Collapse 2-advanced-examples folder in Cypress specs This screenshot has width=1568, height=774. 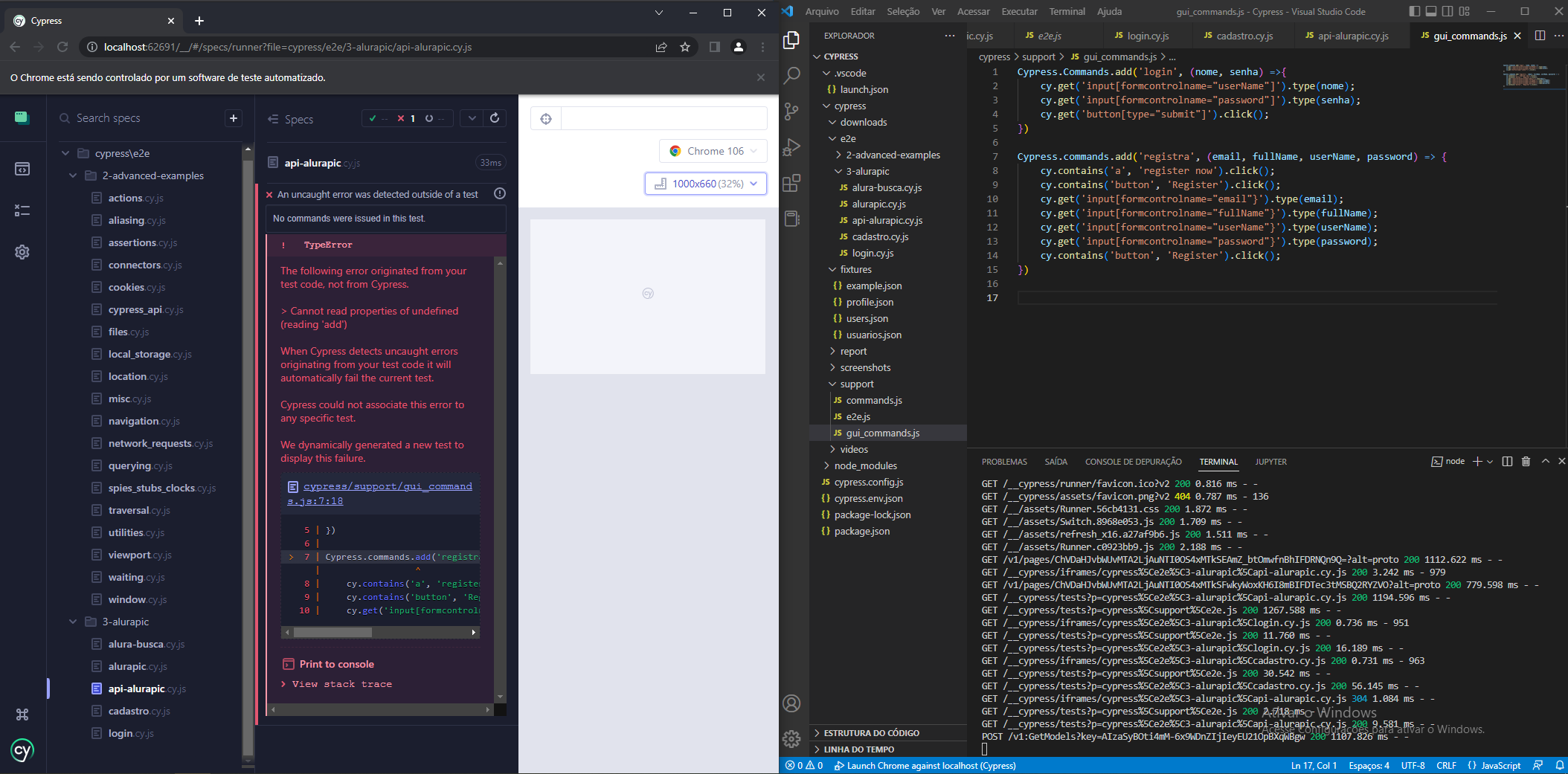73,175
